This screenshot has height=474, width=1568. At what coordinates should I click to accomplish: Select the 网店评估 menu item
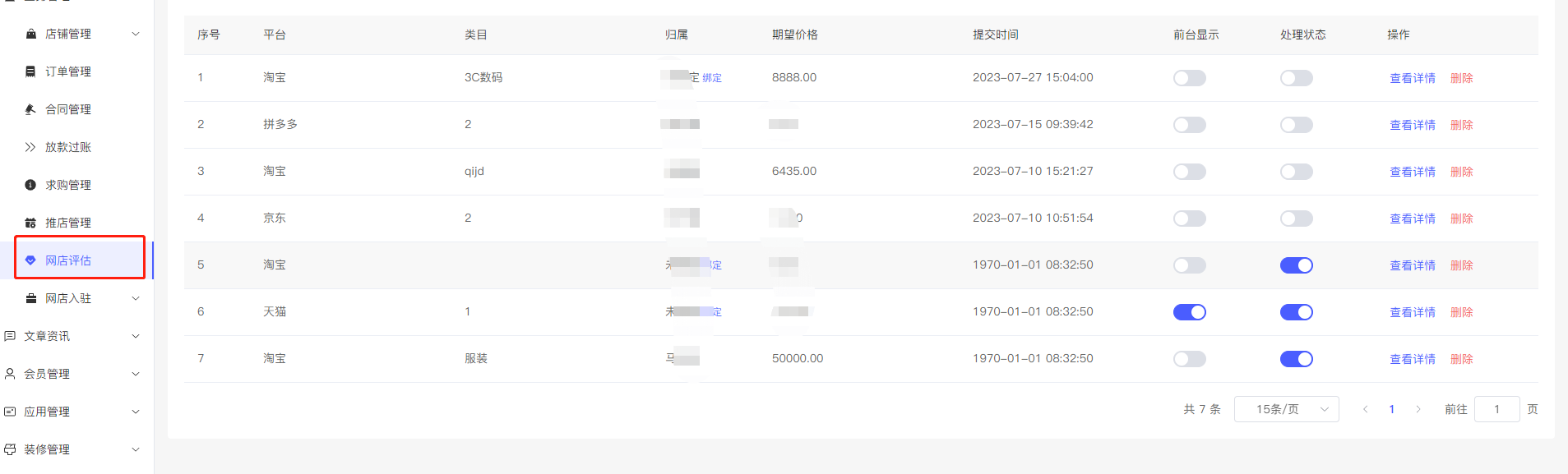coord(68,260)
